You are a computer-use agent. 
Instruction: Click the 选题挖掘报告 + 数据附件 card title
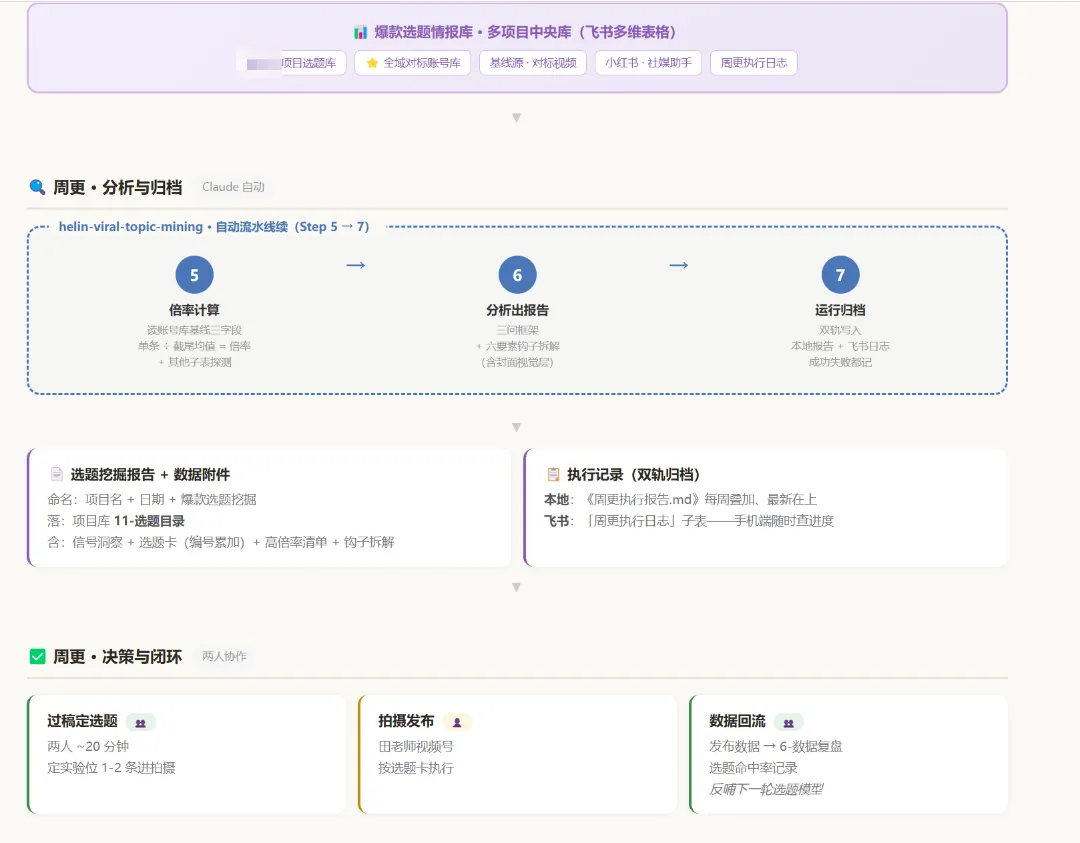pos(150,475)
